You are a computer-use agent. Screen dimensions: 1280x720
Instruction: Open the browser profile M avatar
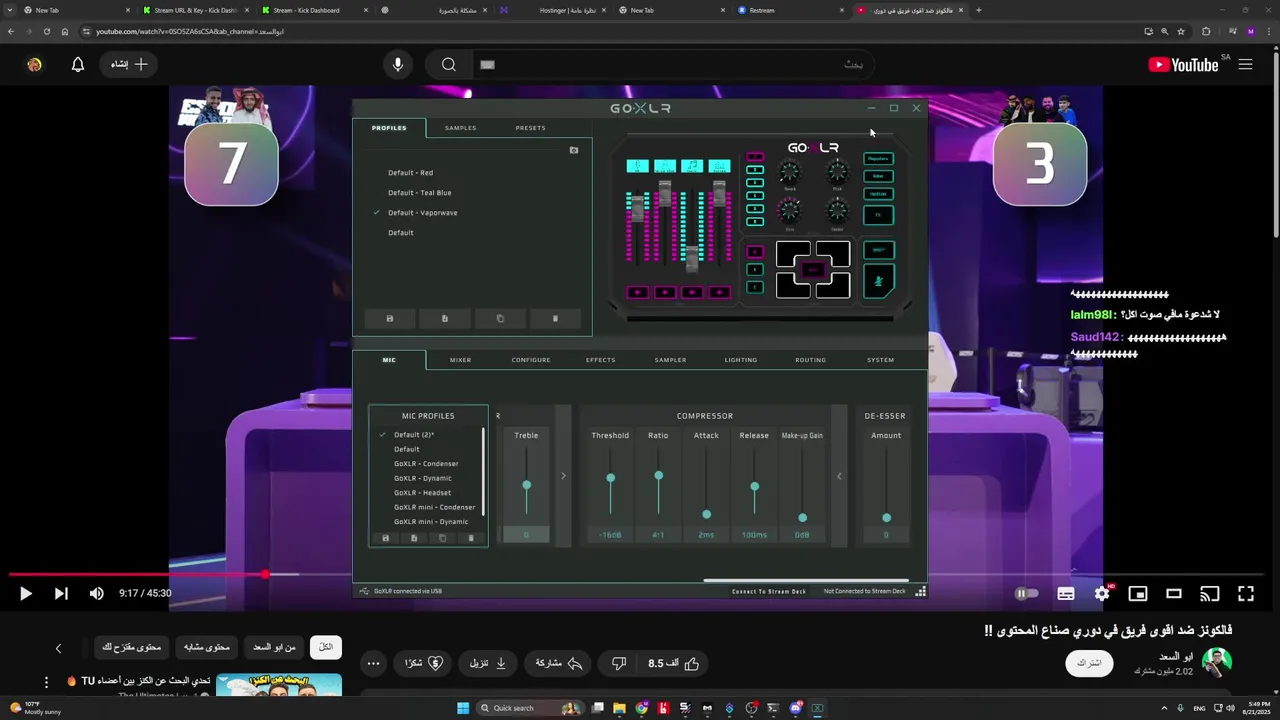pyautogui.click(x=1250, y=31)
